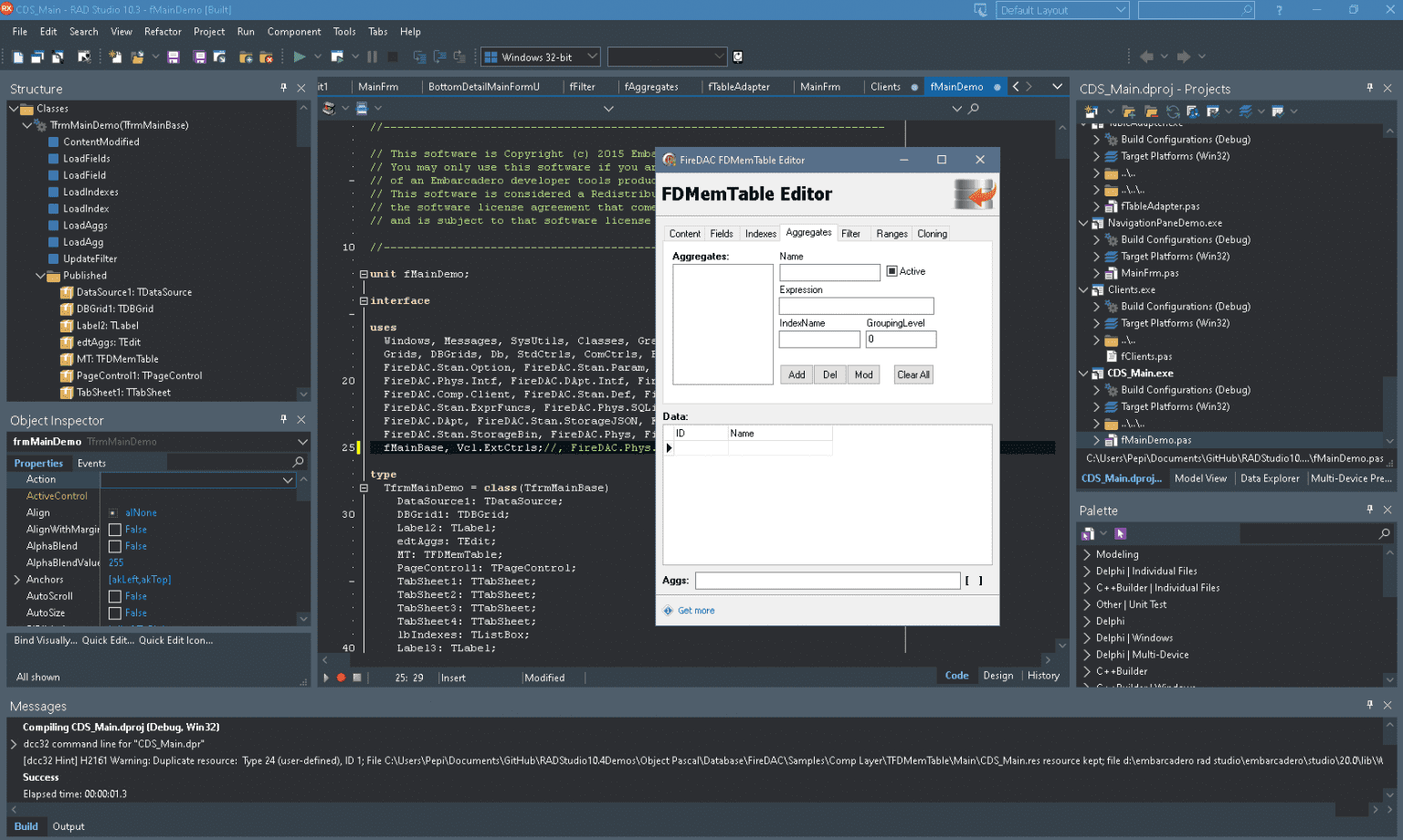
Task: Toggle the AlignWithMargins False checkbox
Action: pyautogui.click(x=115, y=530)
